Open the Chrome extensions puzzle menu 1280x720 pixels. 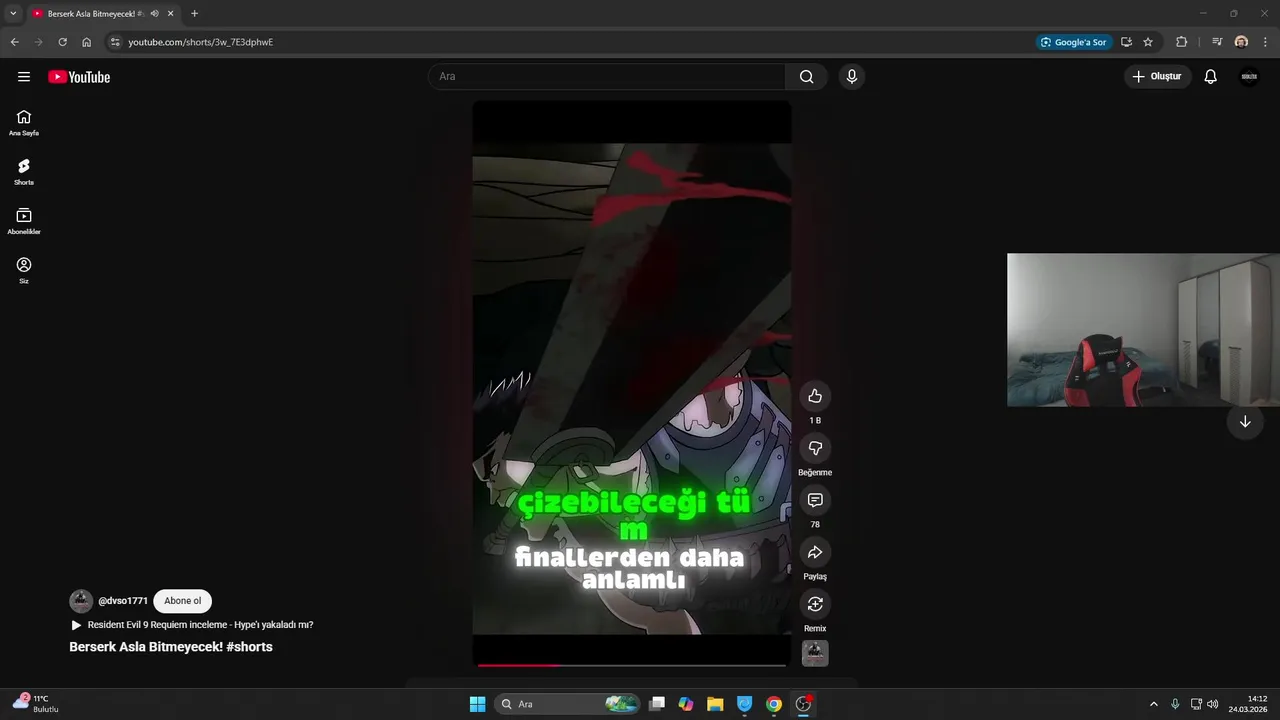tap(1182, 42)
